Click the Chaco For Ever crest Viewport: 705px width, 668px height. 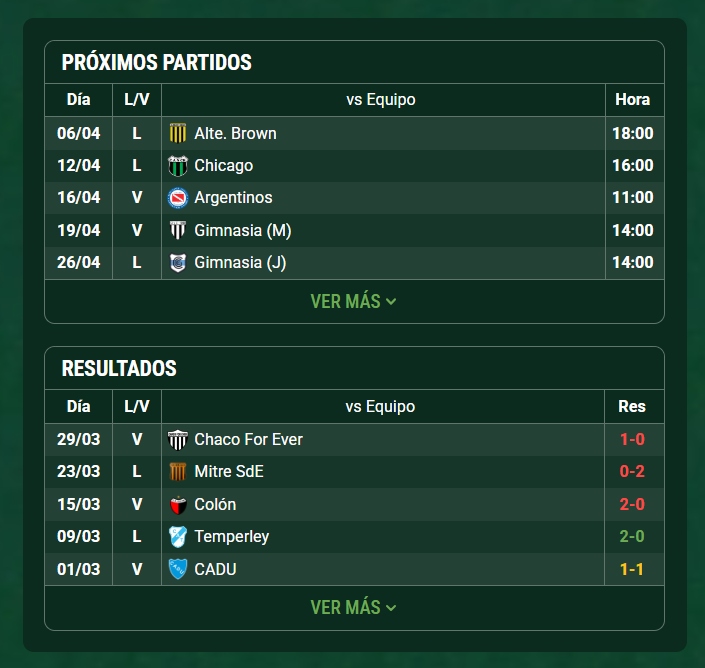[178, 440]
